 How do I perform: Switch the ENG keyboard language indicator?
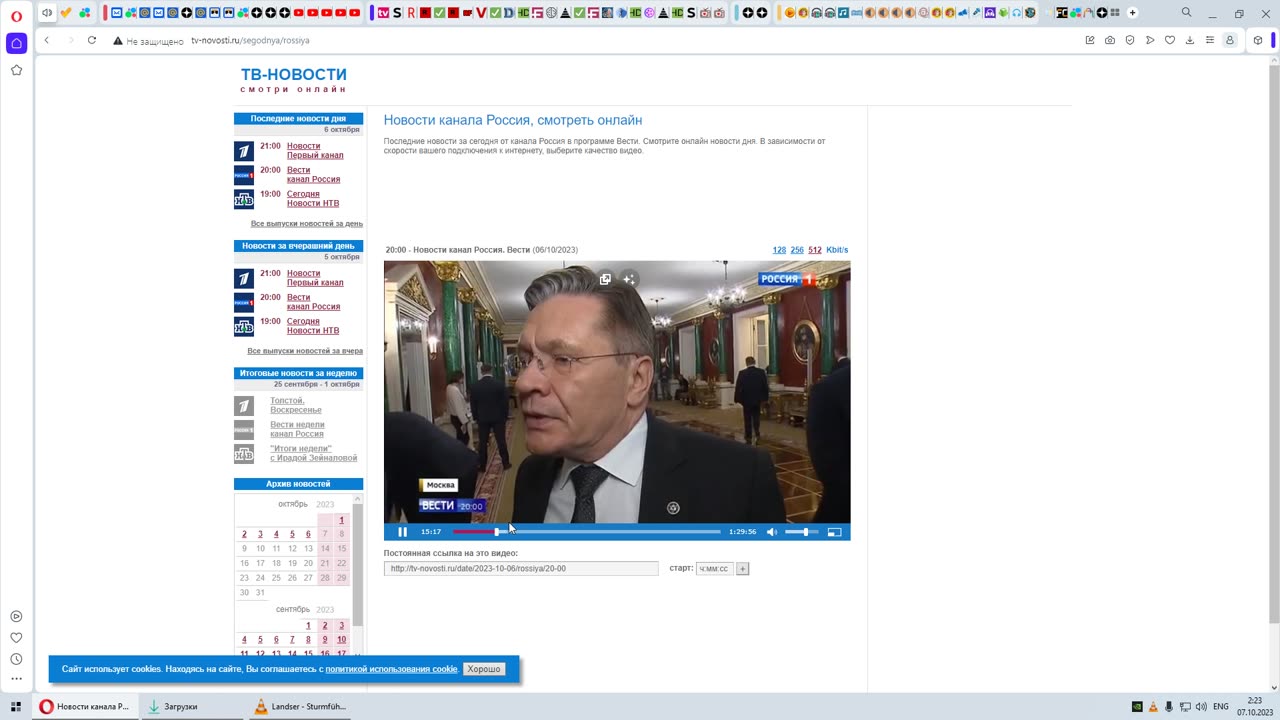tap(1221, 706)
